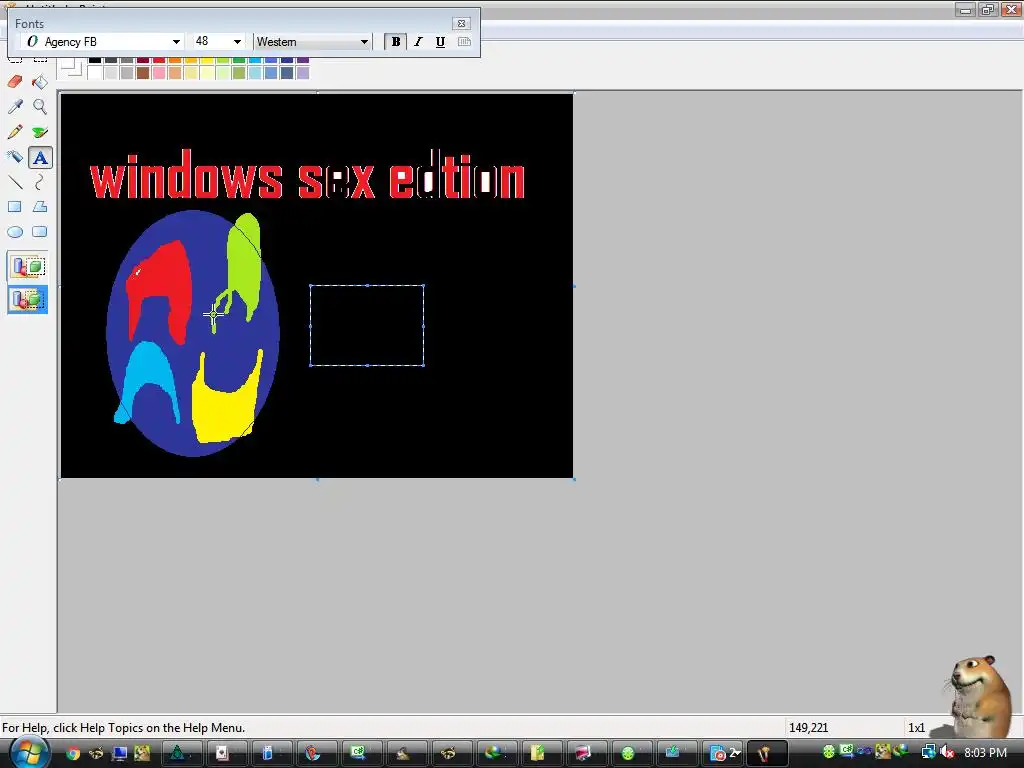1024x768 pixels.
Task: Close the Fonts toolbar
Action: pyautogui.click(x=461, y=24)
